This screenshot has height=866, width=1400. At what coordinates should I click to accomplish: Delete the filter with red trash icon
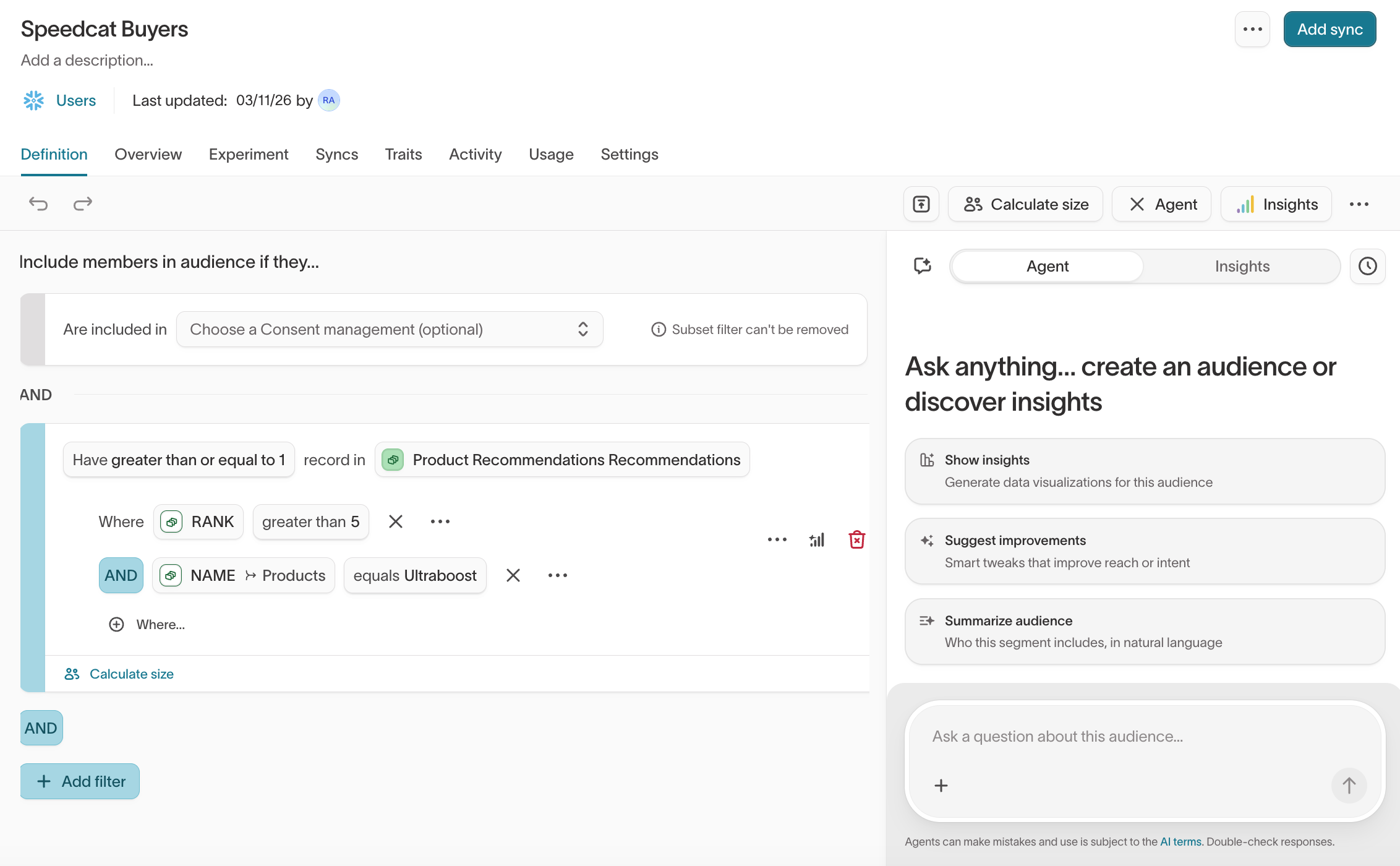point(856,539)
